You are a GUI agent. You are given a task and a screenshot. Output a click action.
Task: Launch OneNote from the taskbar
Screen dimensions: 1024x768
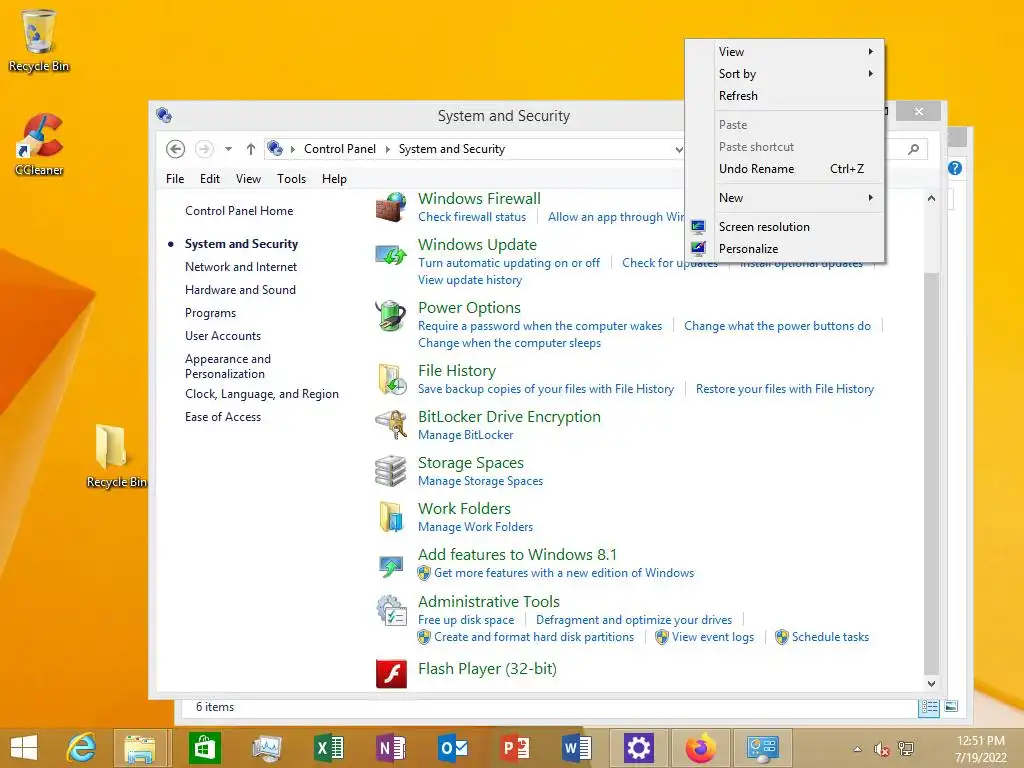tap(391, 748)
